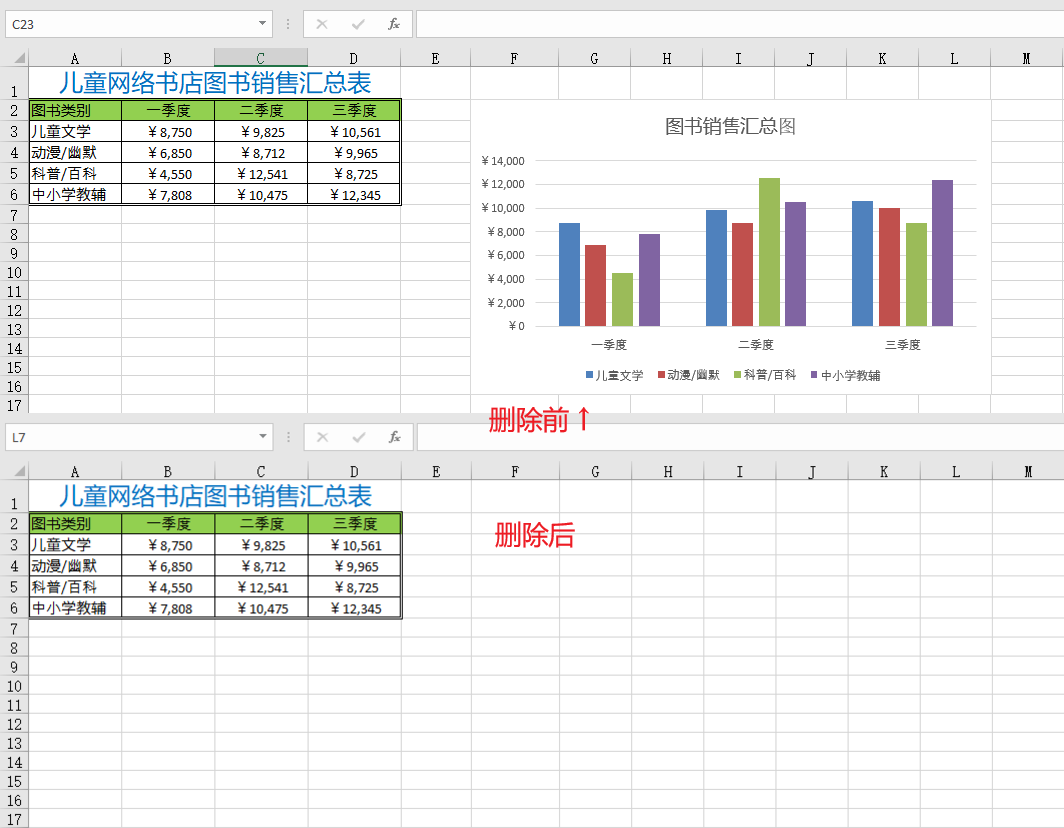The width and height of the screenshot is (1064, 828).
Task: Click the fx icon in the lower formula bar
Action: click(394, 437)
